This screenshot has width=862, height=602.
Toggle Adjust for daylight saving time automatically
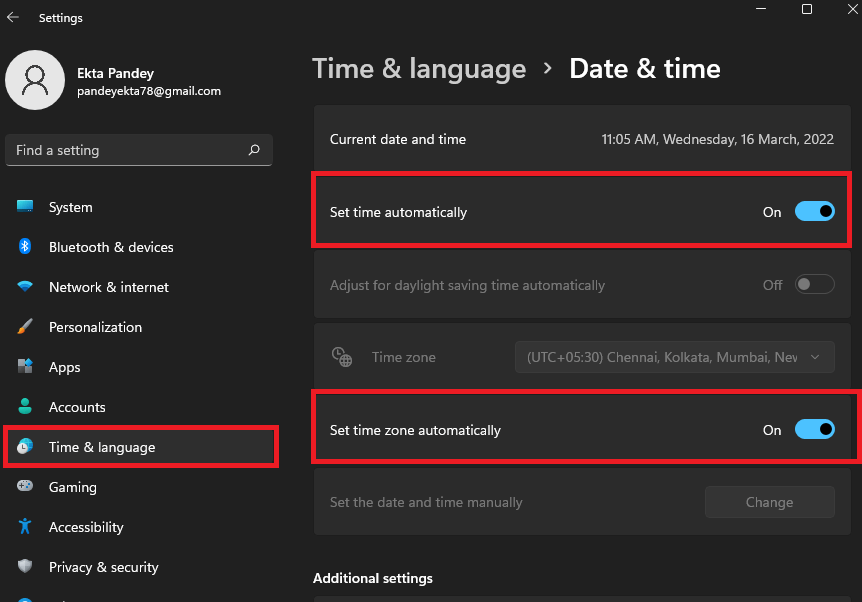pyautogui.click(x=814, y=285)
